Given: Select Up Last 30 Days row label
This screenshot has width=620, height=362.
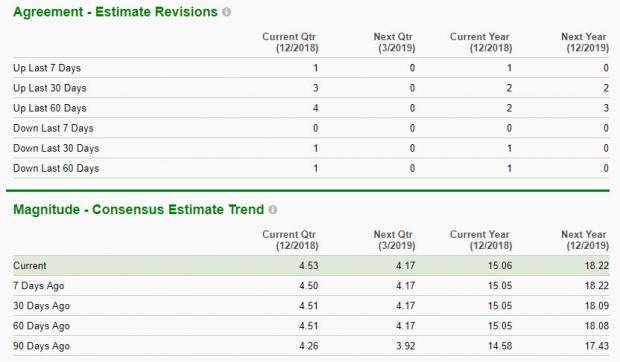Looking at the screenshot, I should click(x=50, y=88).
